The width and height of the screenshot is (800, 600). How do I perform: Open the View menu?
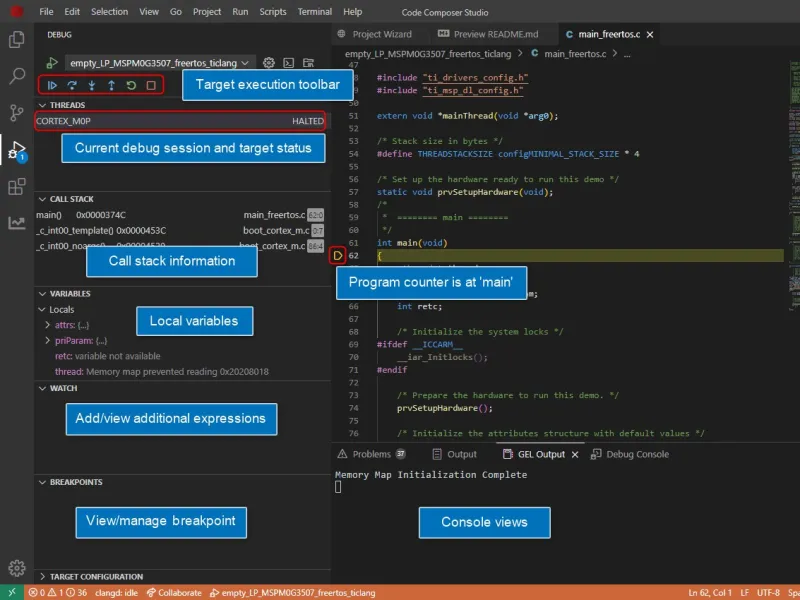tap(149, 12)
